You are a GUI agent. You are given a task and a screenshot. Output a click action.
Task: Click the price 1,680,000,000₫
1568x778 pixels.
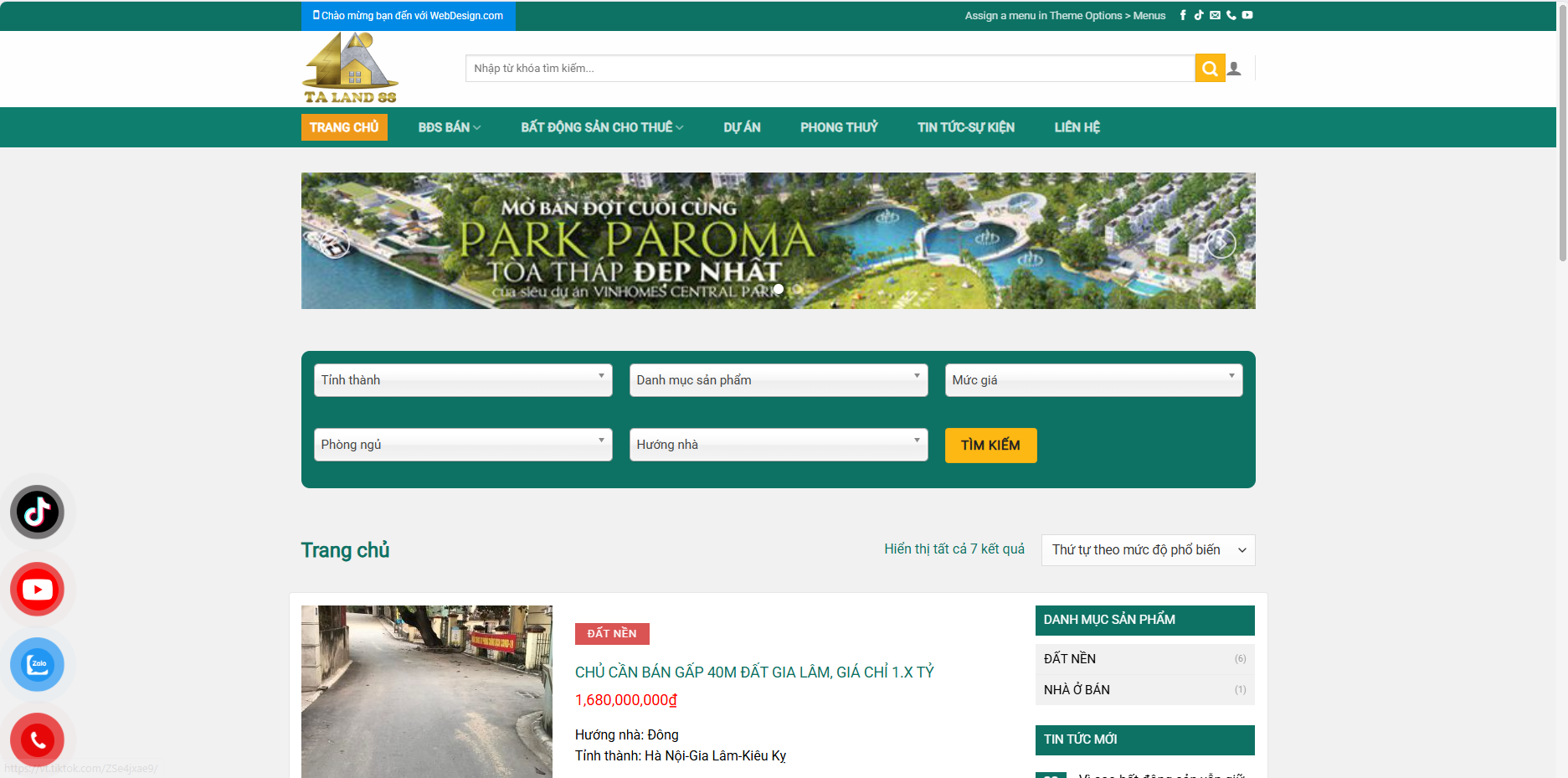click(x=626, y=700)
